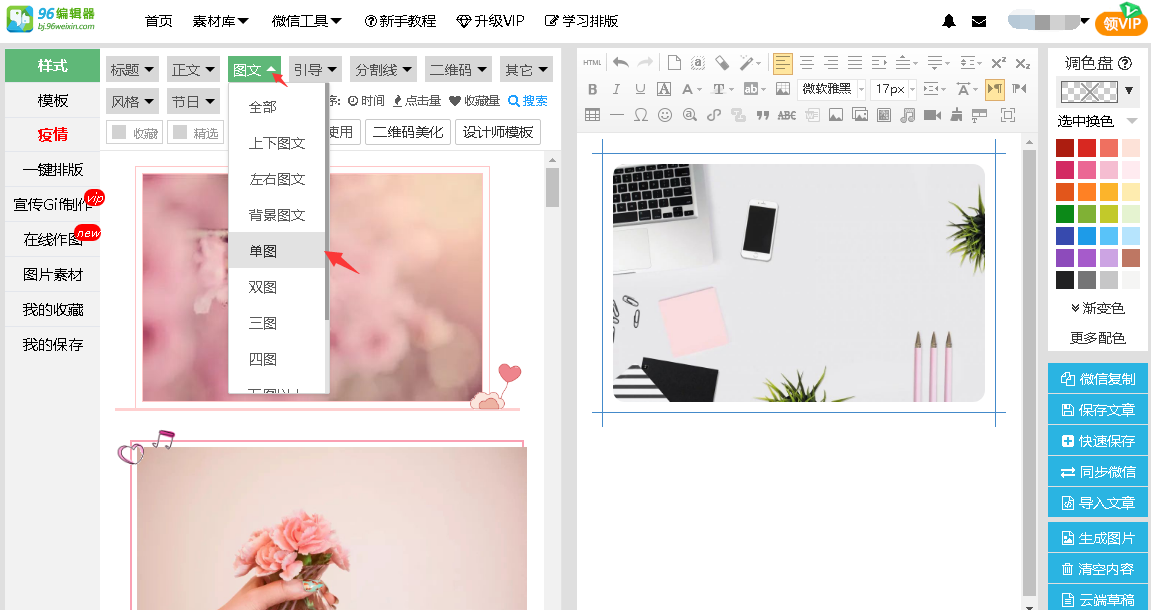Image resolution: width=1151 pixels, height=610 pixels.
Task: Apply right alignment to the text
Action: pyautogui.click(x=831, y=63)
